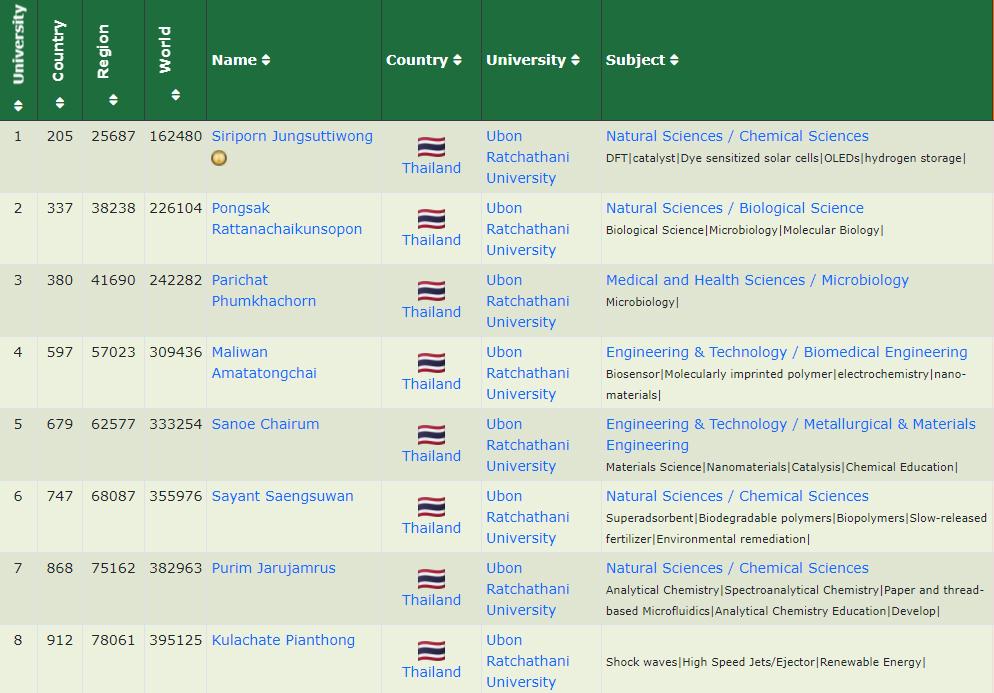994x693 pixels.
Task: Click Thailand link in Maliwan Amatatongchai row
Action: click(431, 384)
